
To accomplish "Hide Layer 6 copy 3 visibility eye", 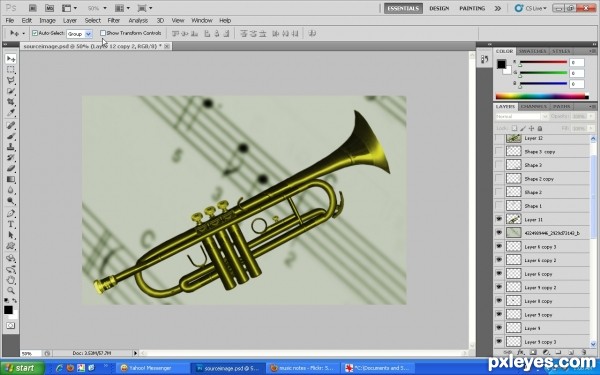I will click(x=499, y=246).
